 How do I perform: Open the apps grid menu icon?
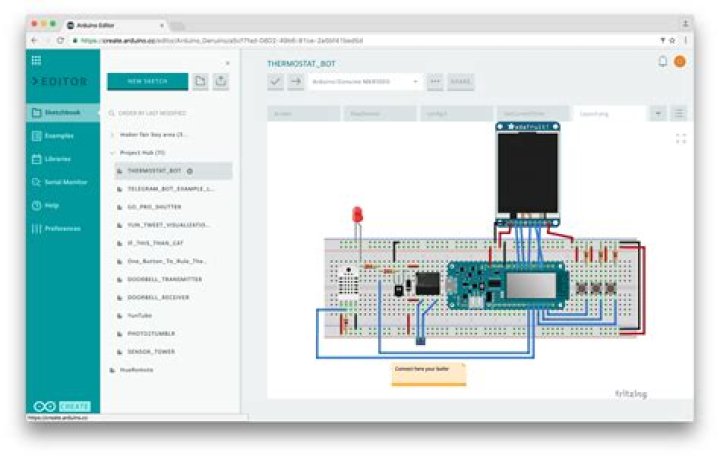point(37,60)
